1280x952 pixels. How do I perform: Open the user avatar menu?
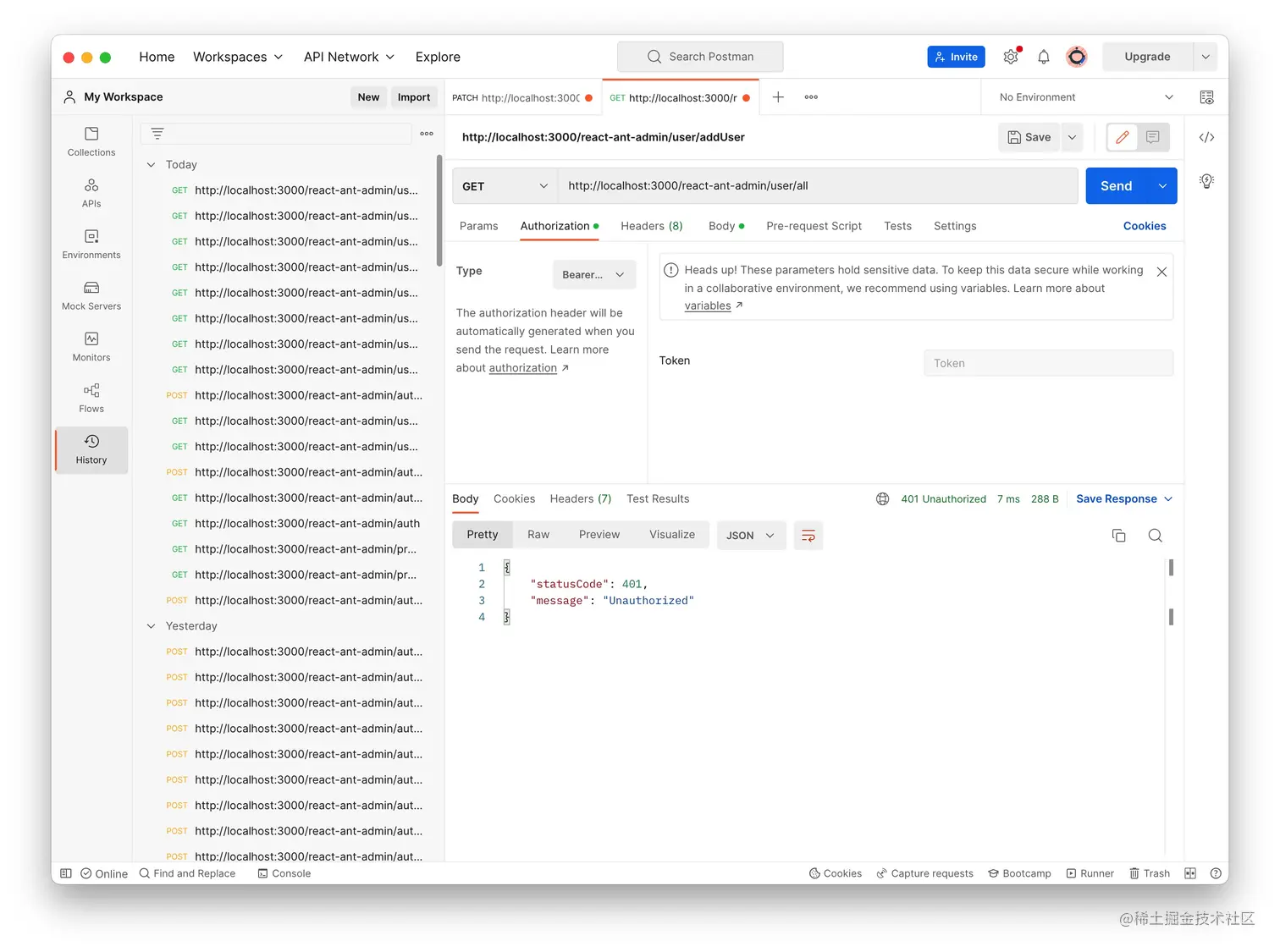point(1077,57)
